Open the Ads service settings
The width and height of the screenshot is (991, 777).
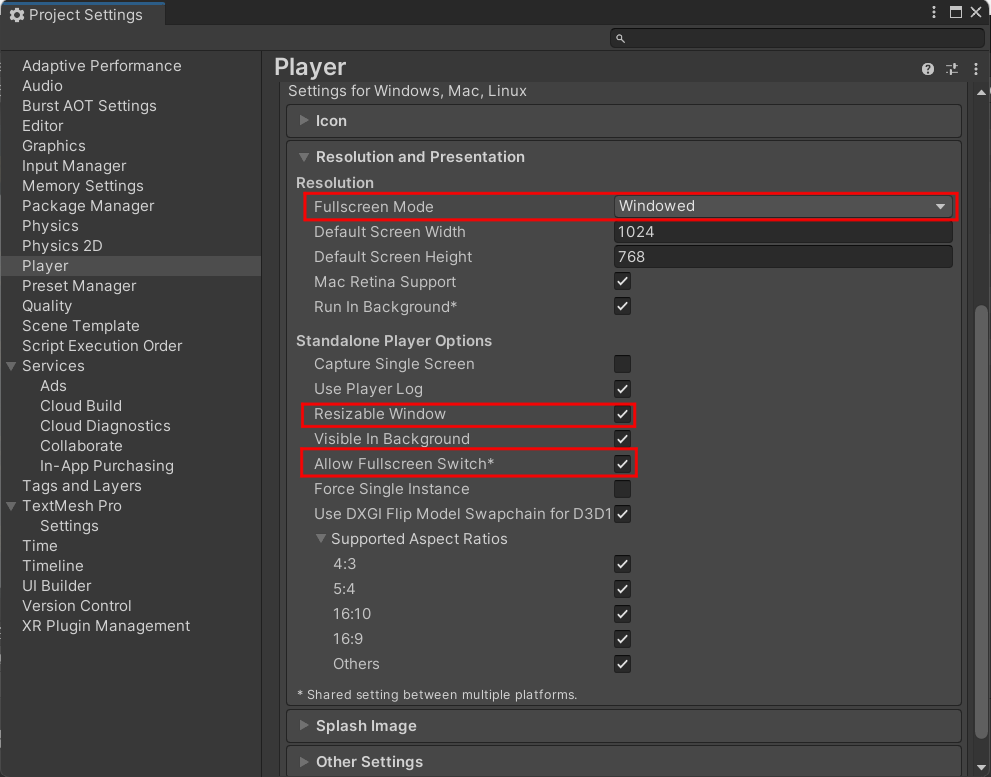53,386
